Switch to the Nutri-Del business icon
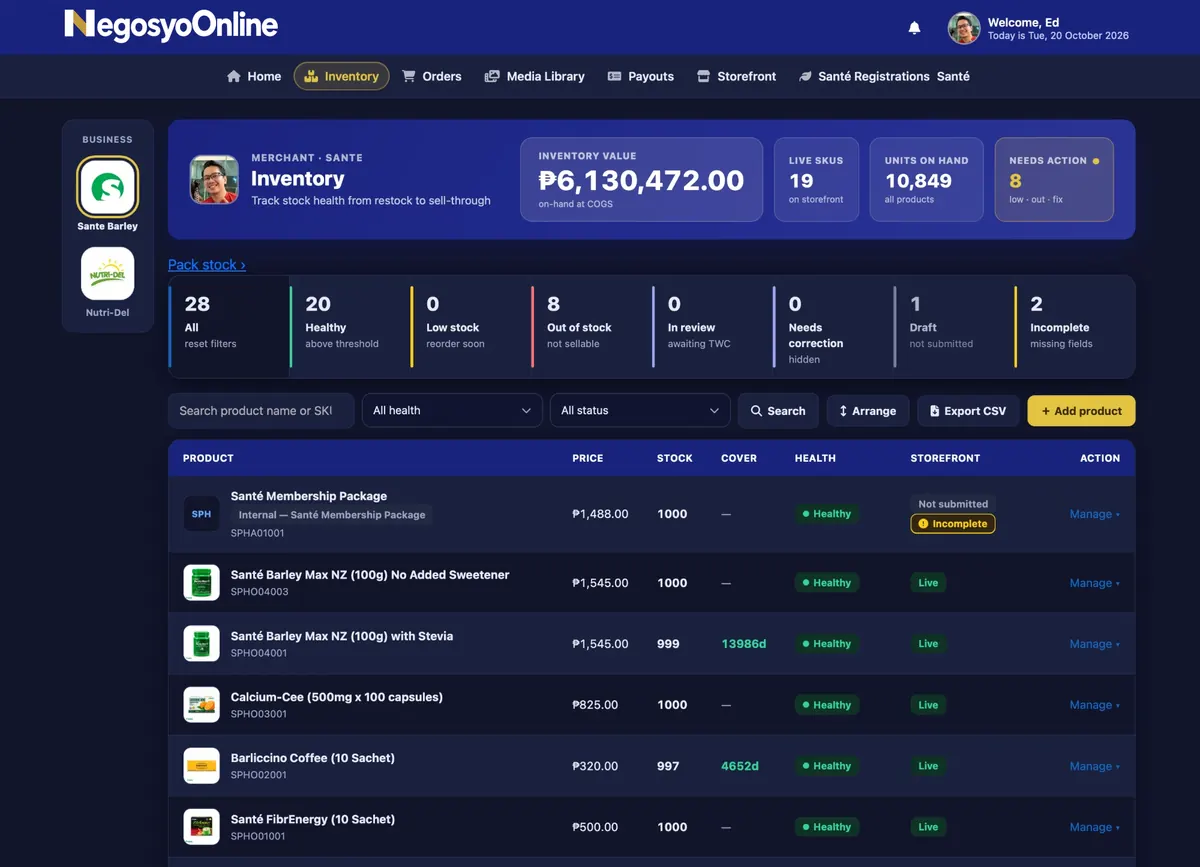Screen dimensions: 1200x867 pyautogui.click(x=107, y=274)
